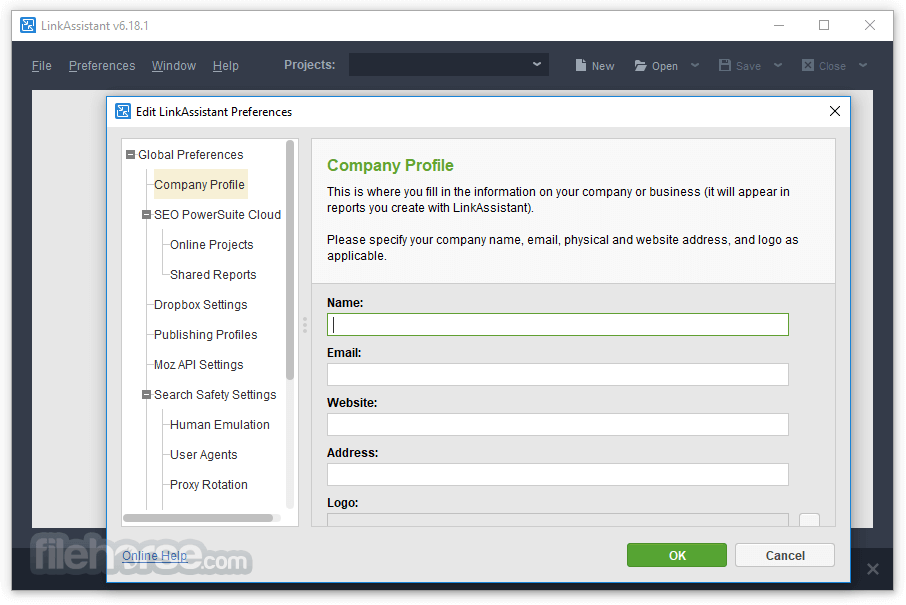Image resolution: width=906 pixels, height=605 pixels.
Task: Open the File menu
Action: coord(42,66)
